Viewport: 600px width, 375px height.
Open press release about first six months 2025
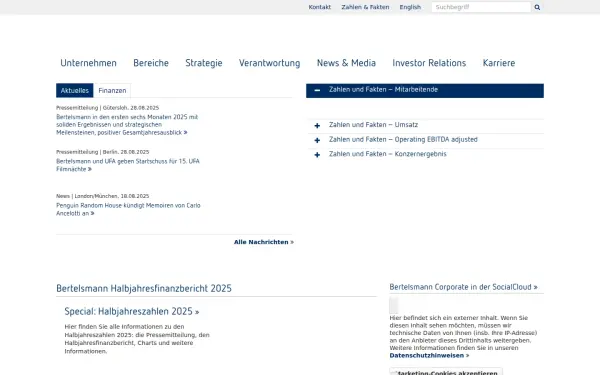tap(127, 125)
